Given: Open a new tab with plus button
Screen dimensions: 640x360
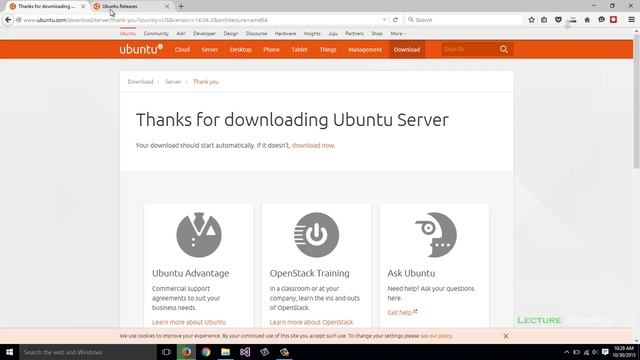Looking at the screenshot, I should [181, 6].
